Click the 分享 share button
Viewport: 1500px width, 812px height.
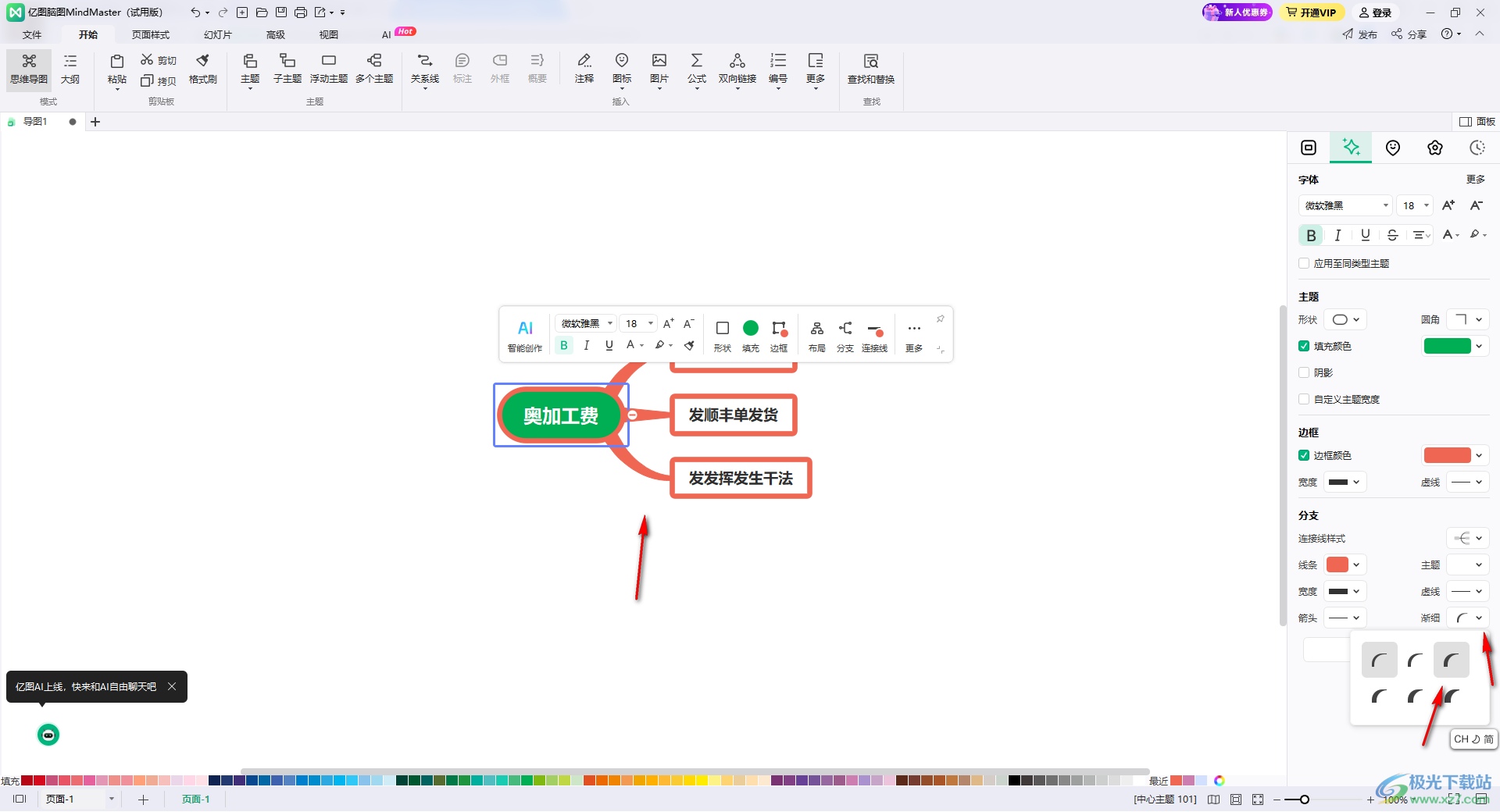[1409, 34]
